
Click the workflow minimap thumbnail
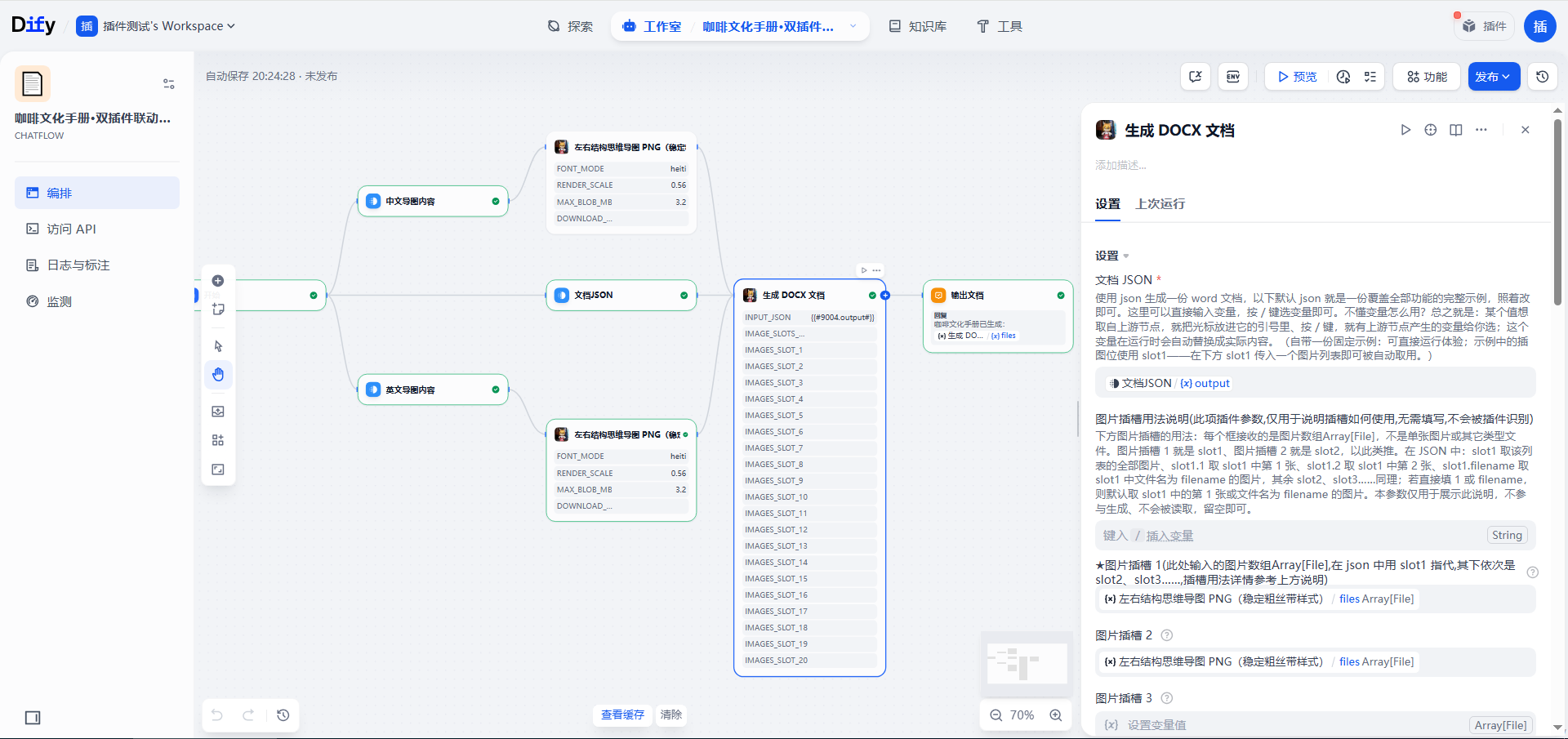pyautogui.click(x=1027, y=663)
